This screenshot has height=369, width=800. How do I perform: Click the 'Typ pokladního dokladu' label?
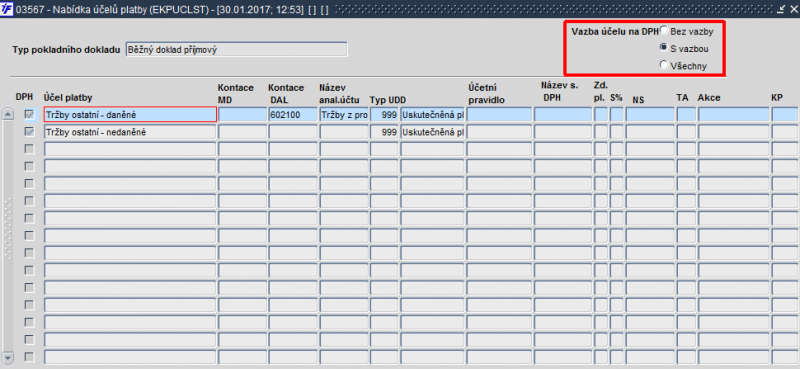point(66,50)
